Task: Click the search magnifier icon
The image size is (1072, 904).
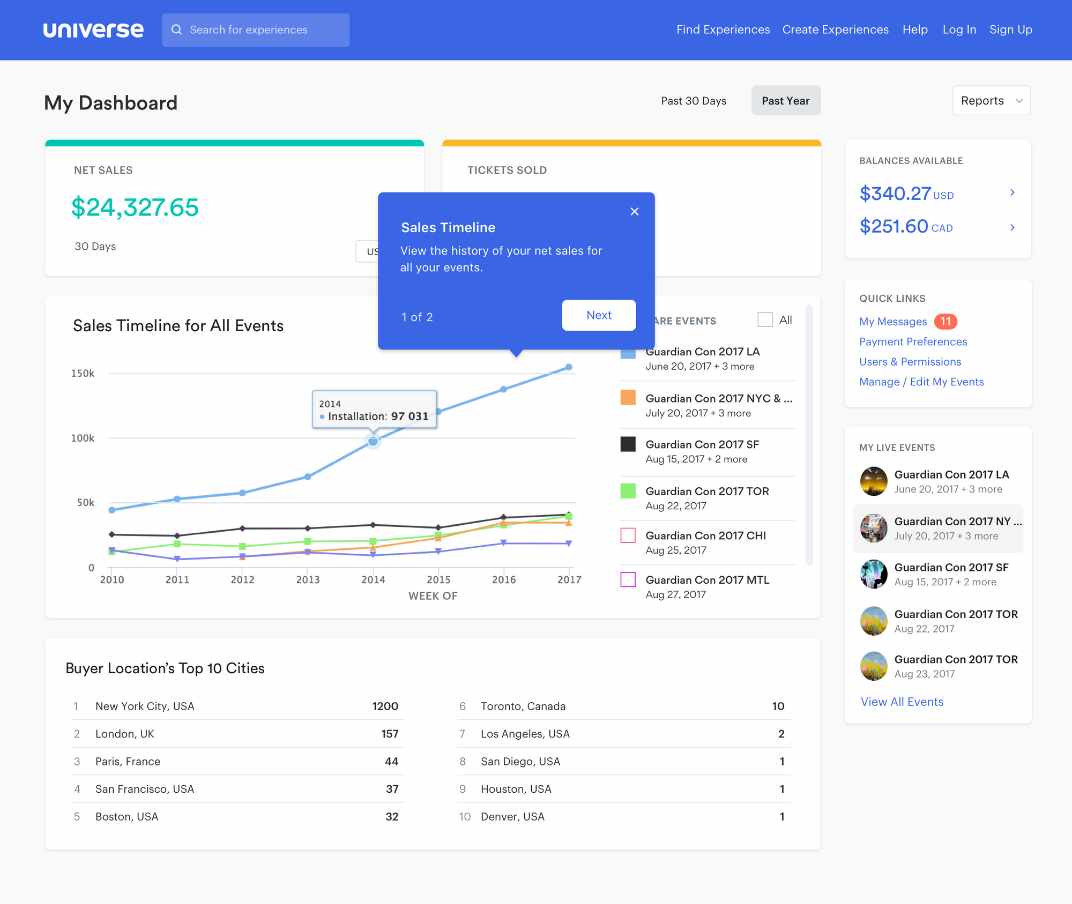Action: [177, 30]
